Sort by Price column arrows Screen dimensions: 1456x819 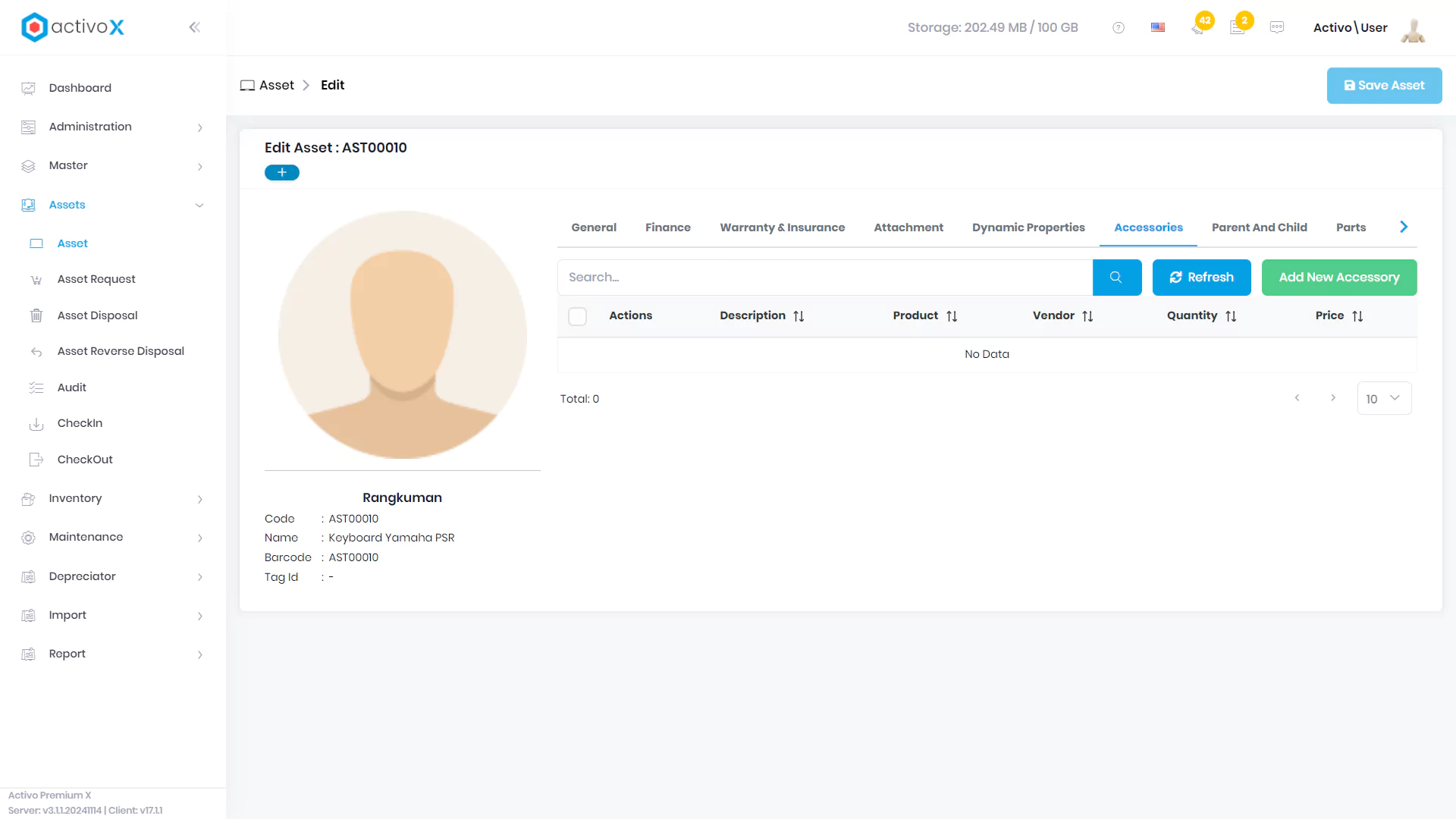click(x=1358, y=316)
